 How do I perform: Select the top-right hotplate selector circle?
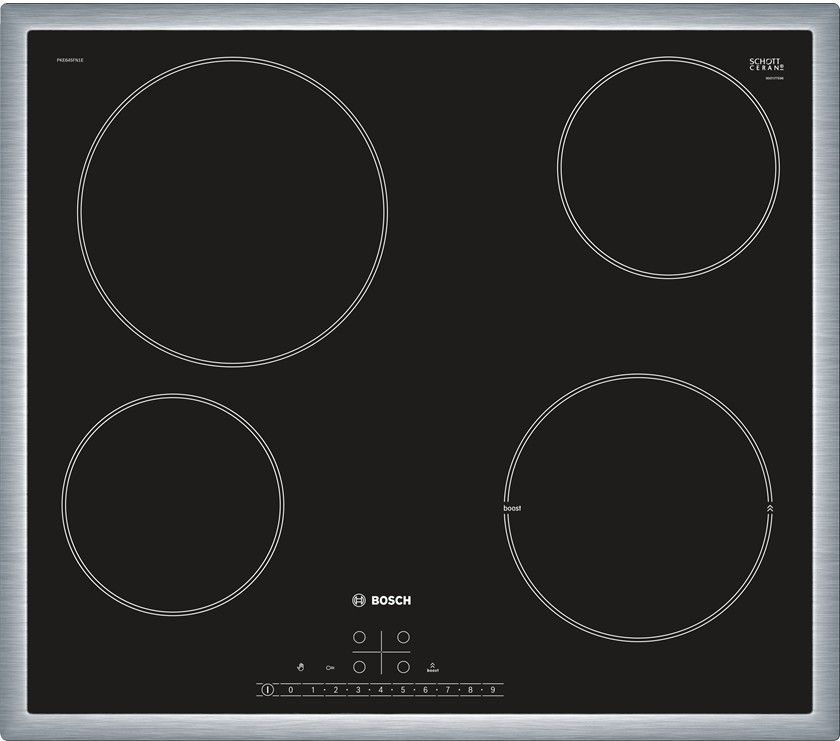[x=404, y=637]
